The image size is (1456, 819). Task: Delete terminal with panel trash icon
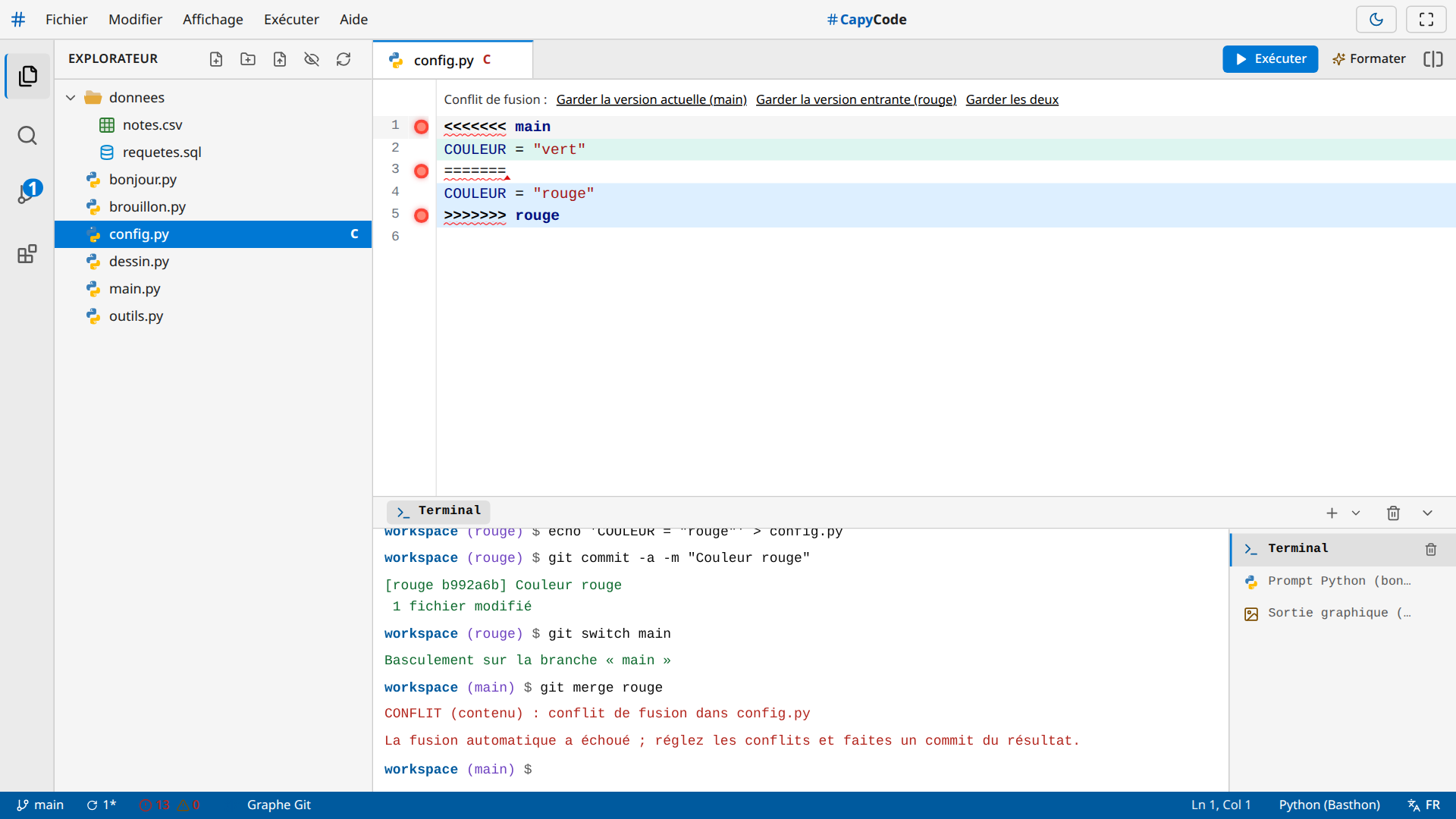(x=1393, y=513)
